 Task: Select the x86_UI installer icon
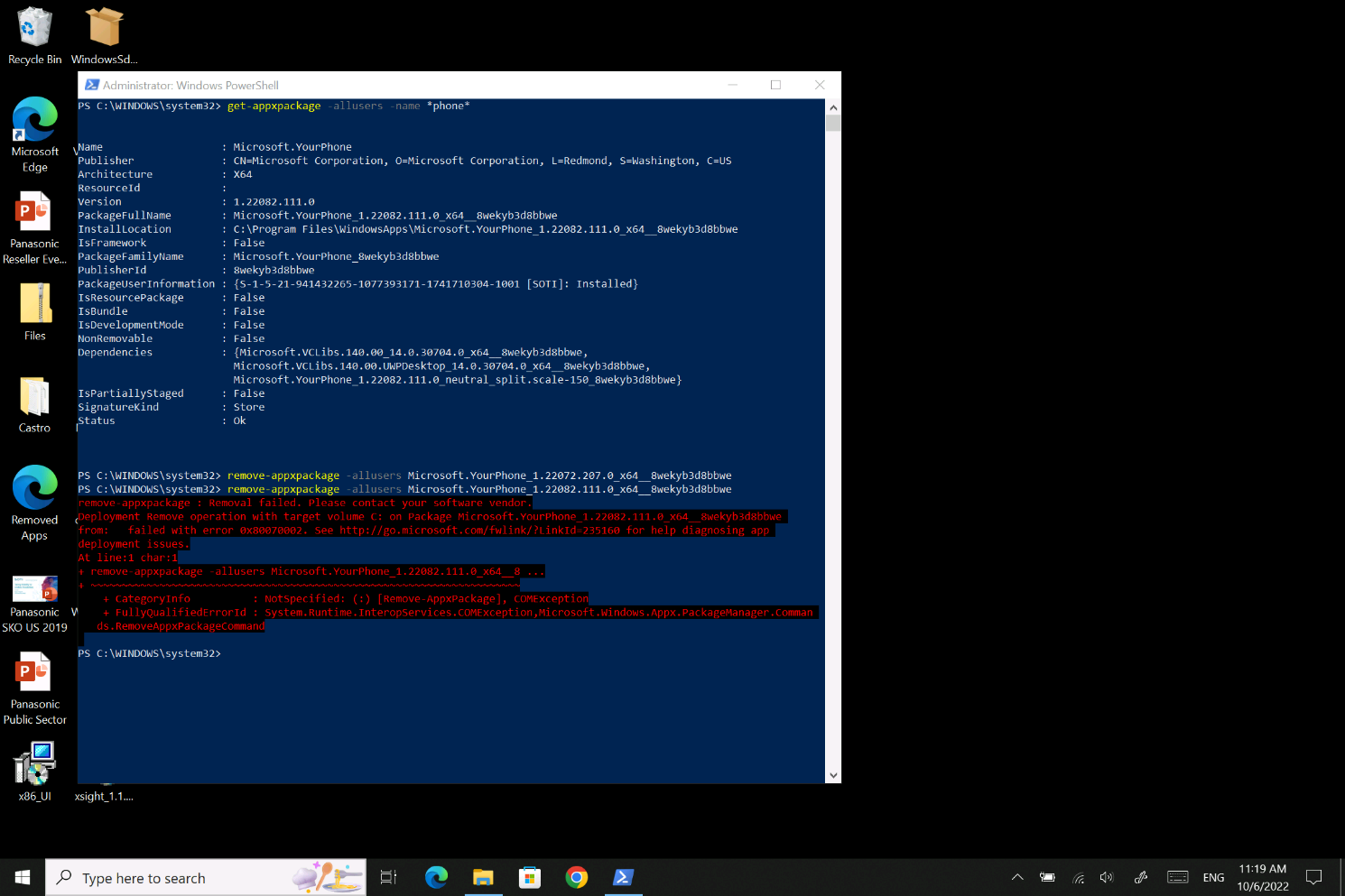click(x=34, y=771)
